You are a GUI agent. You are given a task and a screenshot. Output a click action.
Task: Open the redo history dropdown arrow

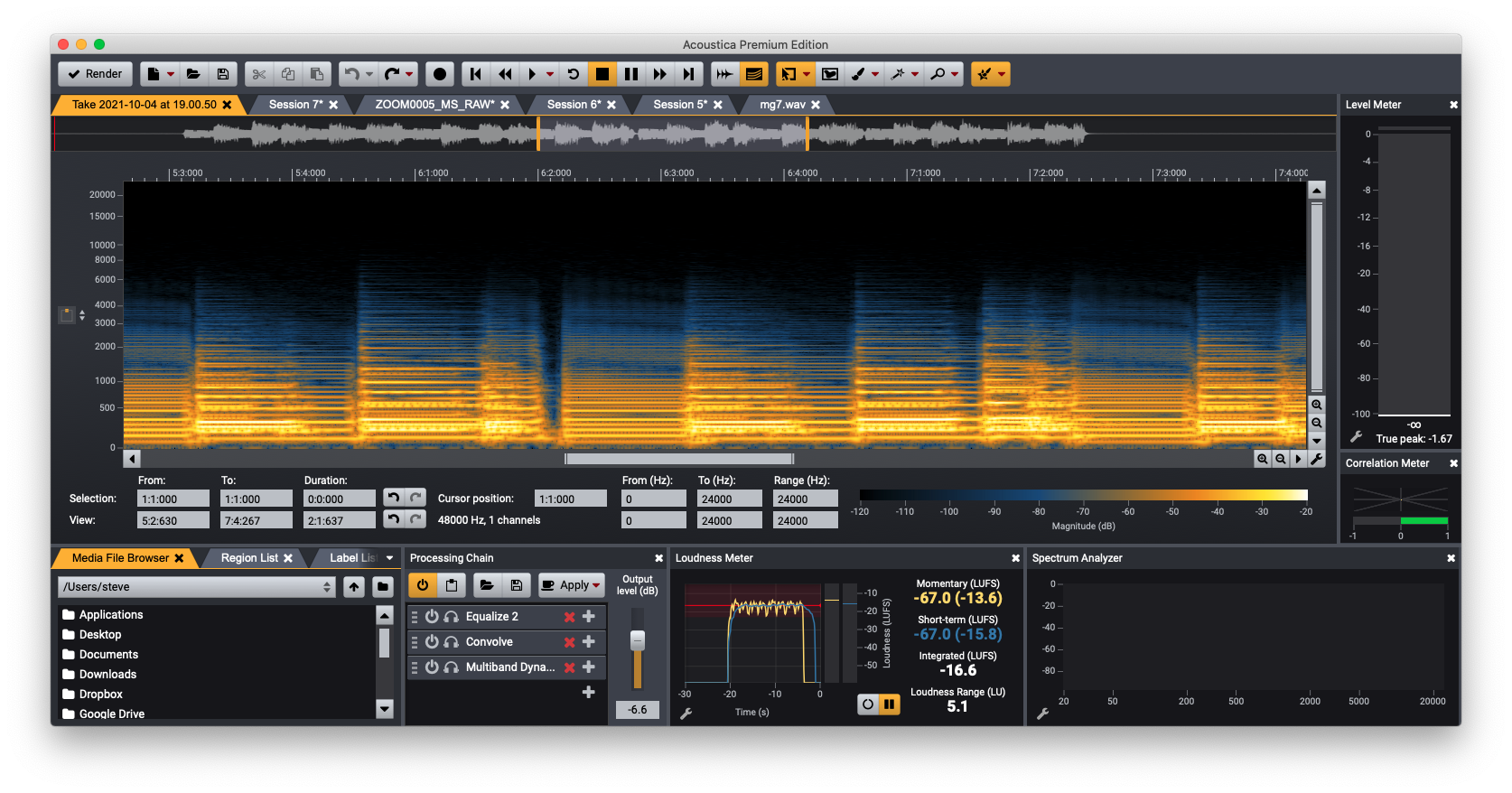(x=410, y=74)
